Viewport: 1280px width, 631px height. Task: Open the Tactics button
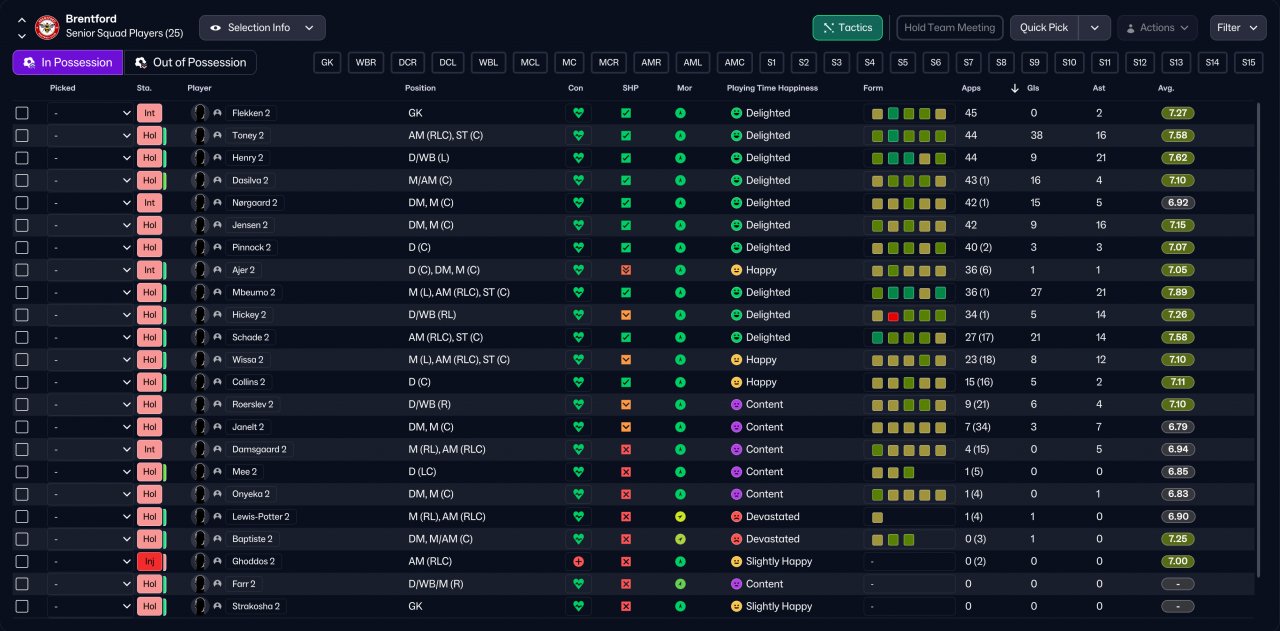pyautogui.click(x=847, y=28)
